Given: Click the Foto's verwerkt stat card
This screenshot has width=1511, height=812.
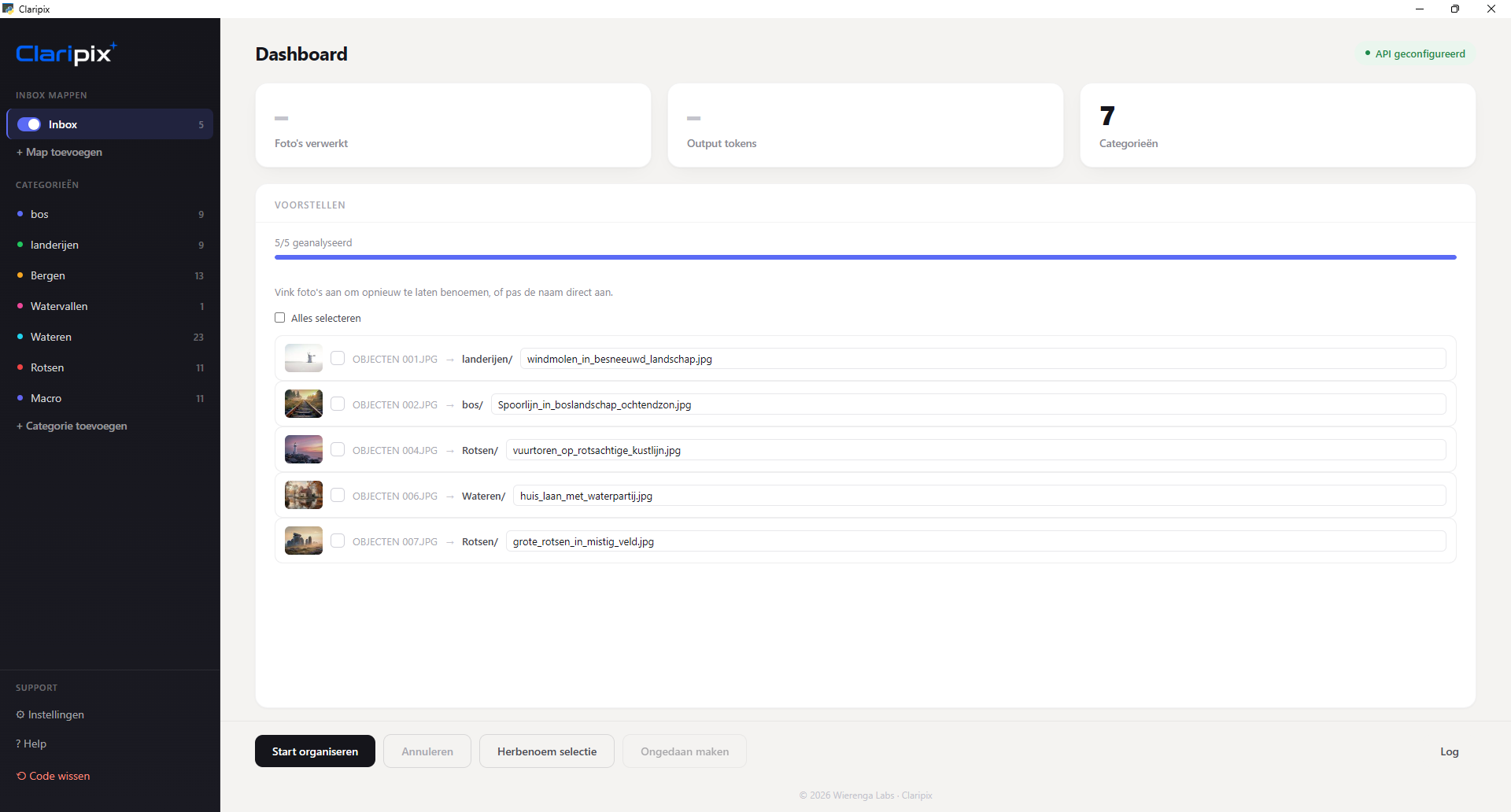Looking at the screenshot, I should 453,125.
